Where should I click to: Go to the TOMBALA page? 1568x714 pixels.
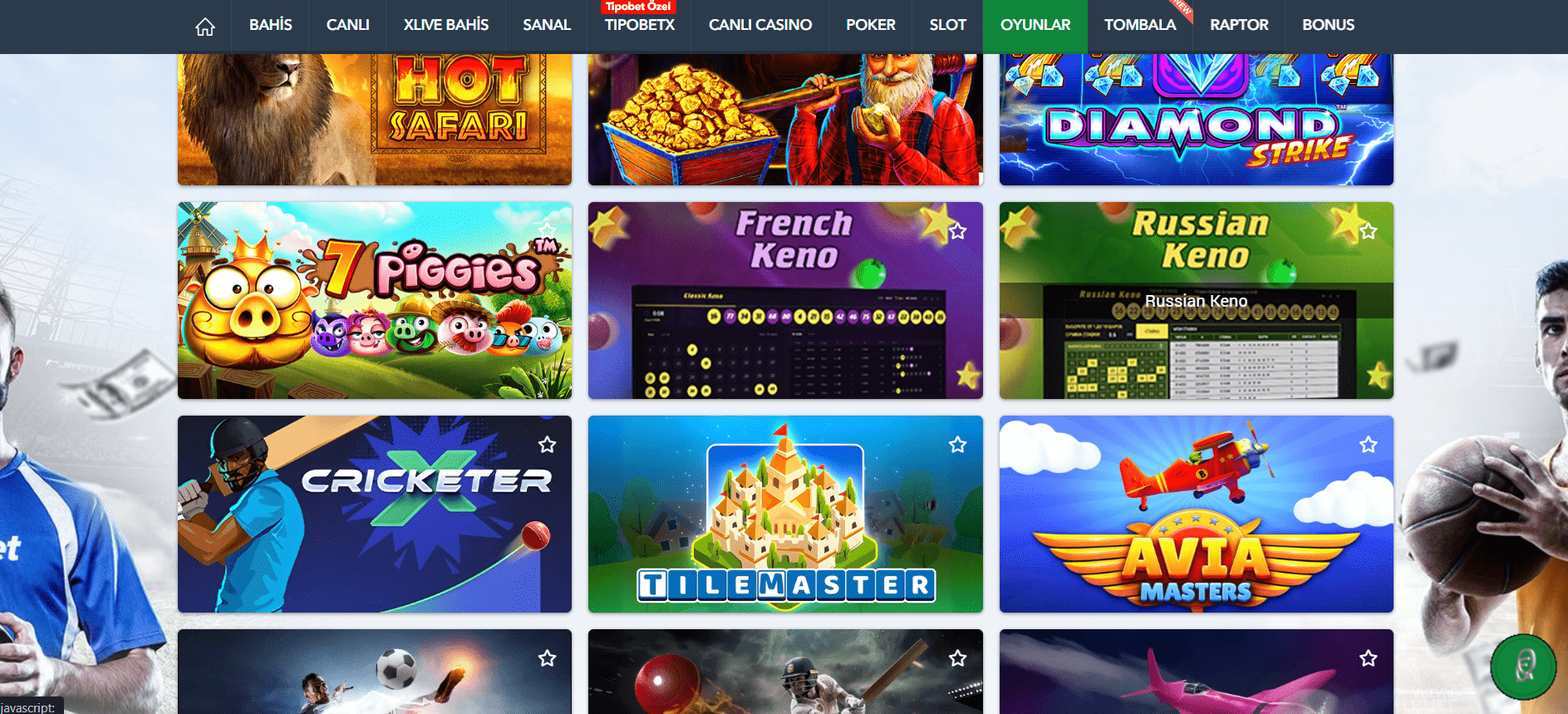click(x=1139, y=25)
